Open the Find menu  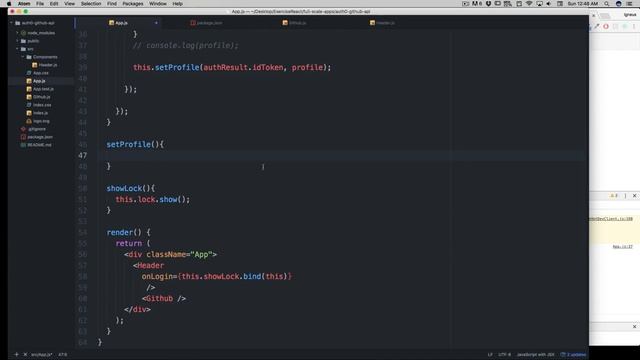112,4
